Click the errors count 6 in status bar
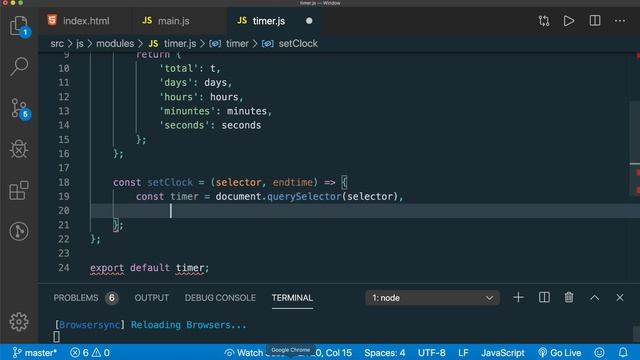The image size is (640, 360). coord(79,352)
